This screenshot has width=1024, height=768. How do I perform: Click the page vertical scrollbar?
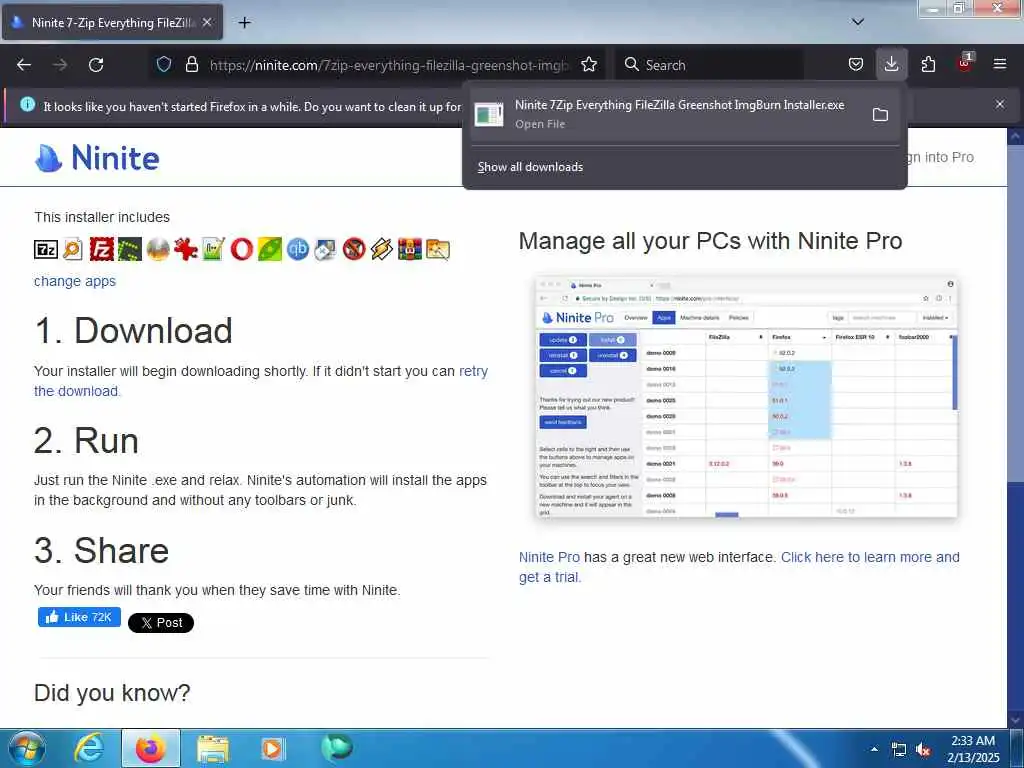pos(1015,427)
